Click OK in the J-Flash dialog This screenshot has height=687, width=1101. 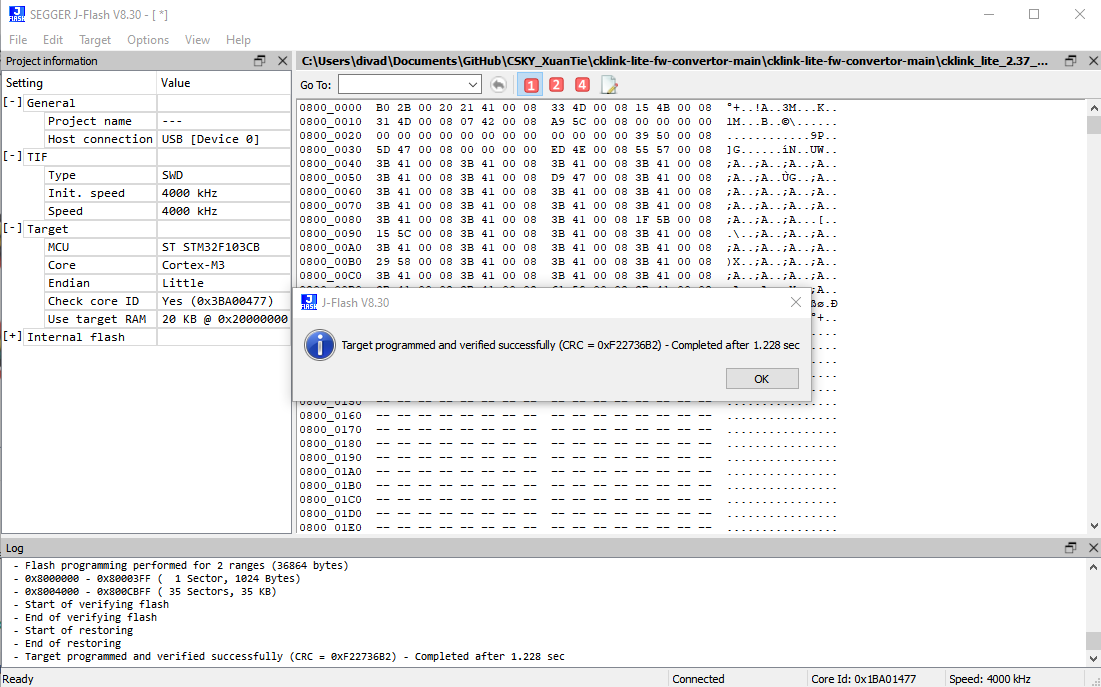762,379
